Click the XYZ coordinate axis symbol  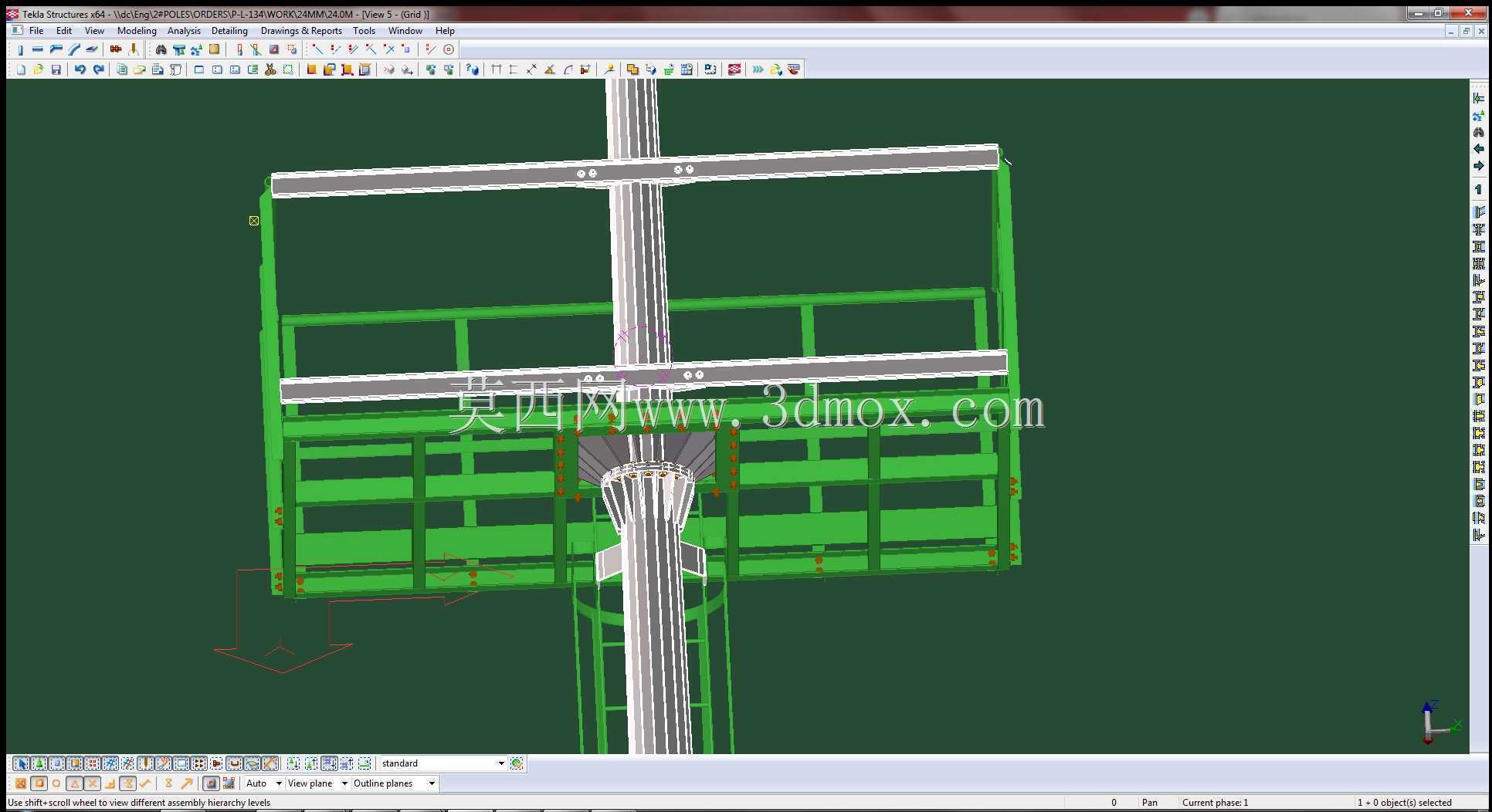pyautogui.click(x=1441, y=722)
